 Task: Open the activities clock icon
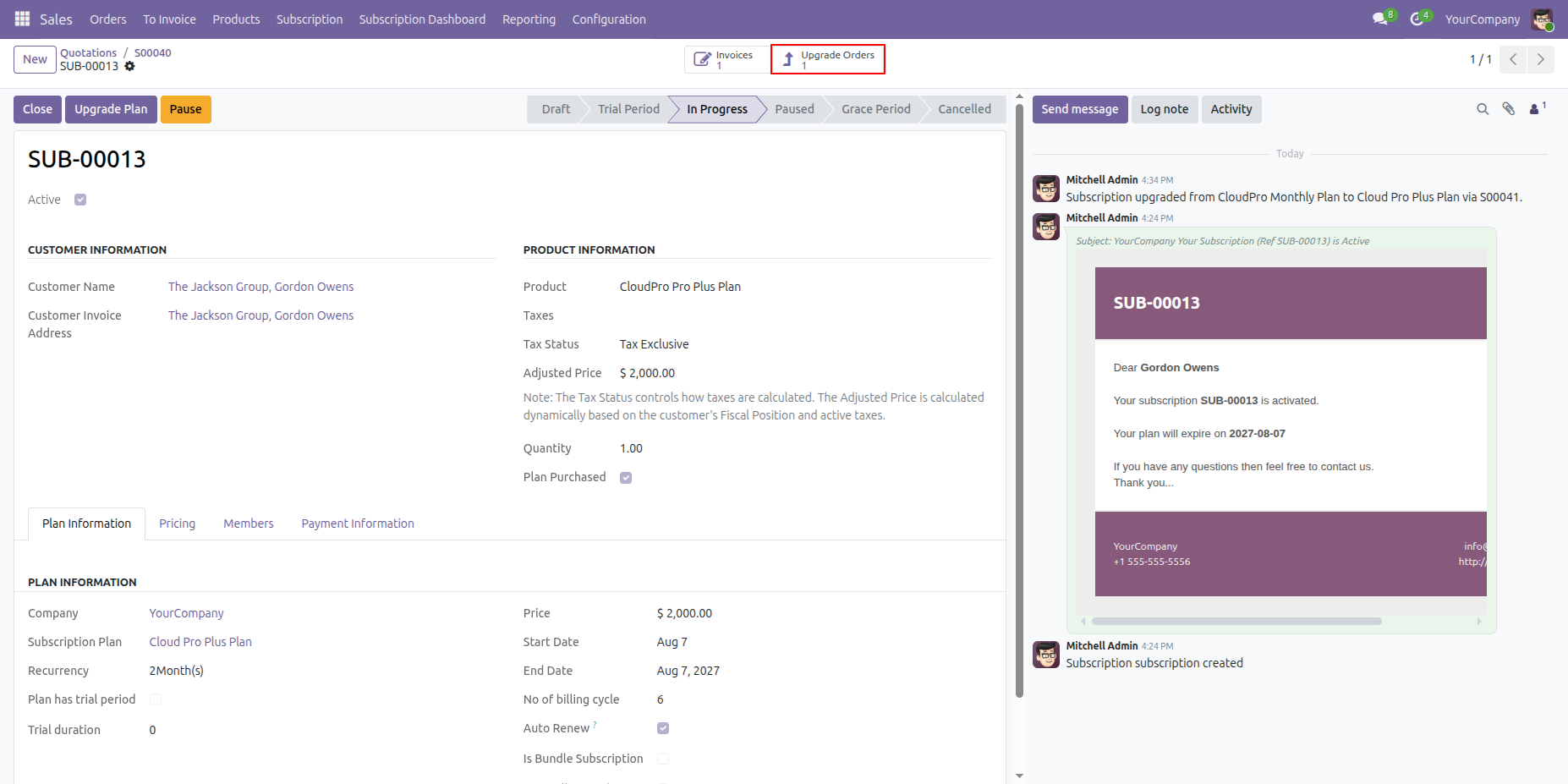pos(1417,19)
